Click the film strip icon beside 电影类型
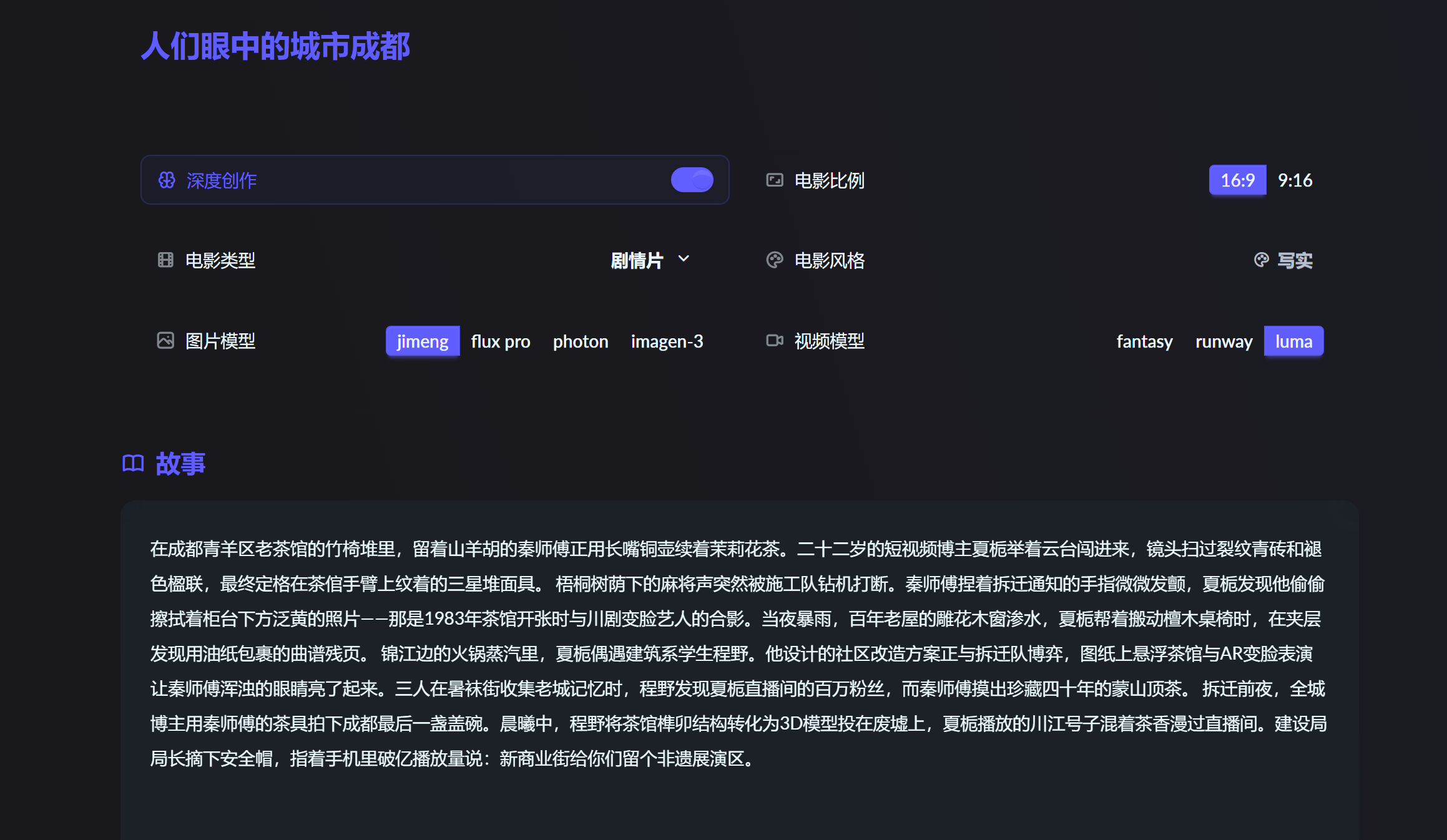This screenshot has height=840, width=1447. [165, 260]
